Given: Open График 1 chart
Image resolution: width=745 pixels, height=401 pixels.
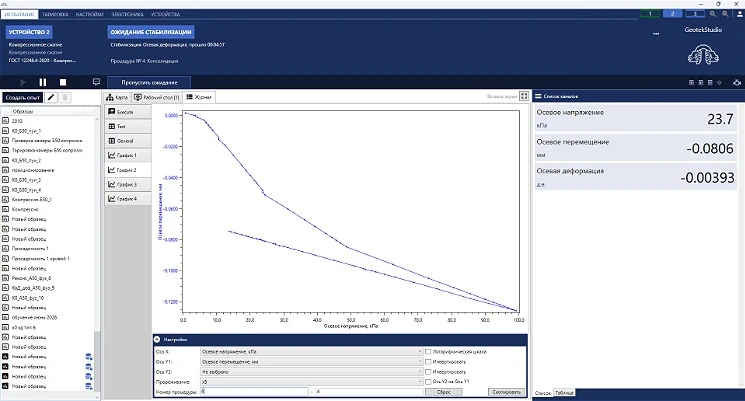Looking at the screenshot, I should click(x=128, y=155).
